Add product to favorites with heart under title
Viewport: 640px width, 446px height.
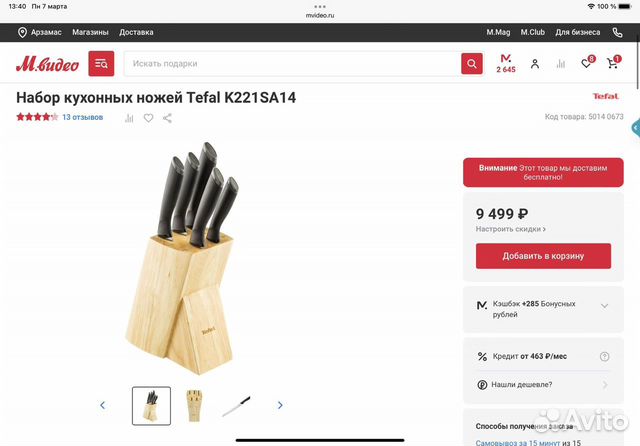(148, 118)
